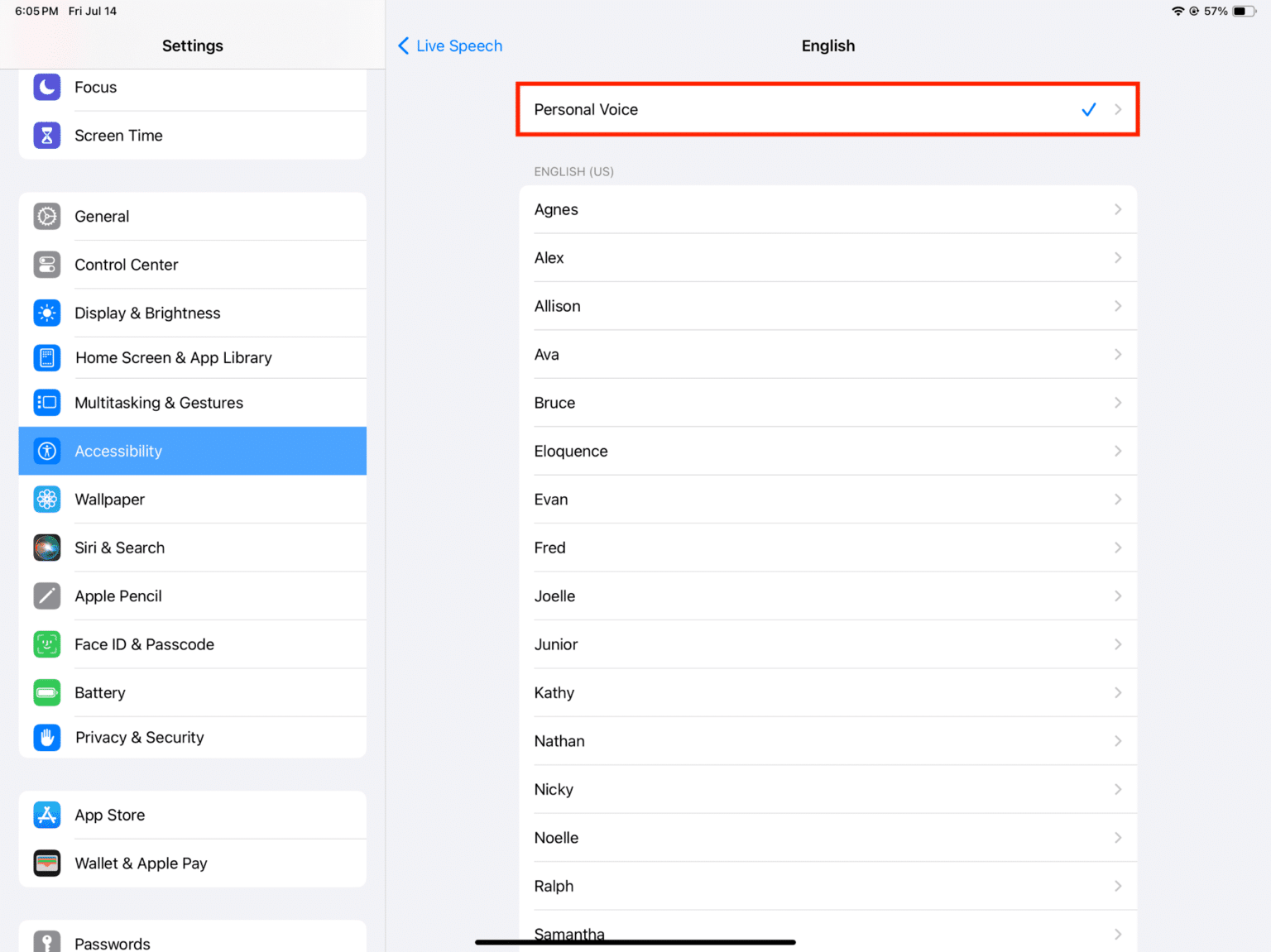Expand the Evan voice options

pos(1118,500)
